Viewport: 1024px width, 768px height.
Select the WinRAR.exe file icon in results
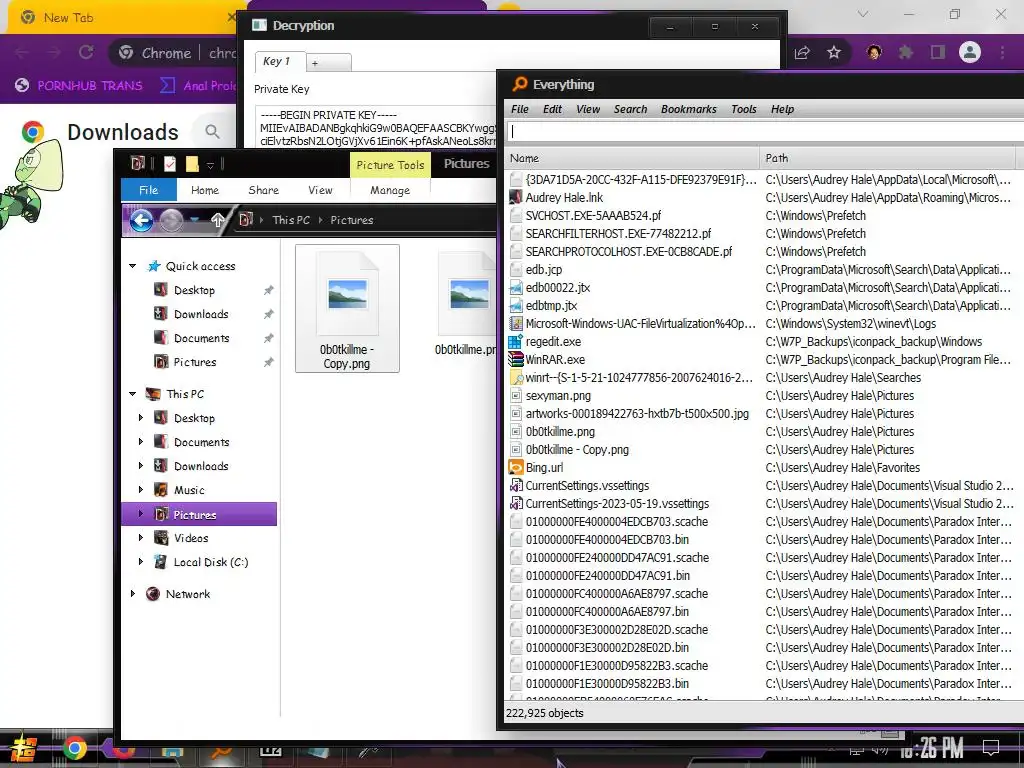click(x=516, y=359)
